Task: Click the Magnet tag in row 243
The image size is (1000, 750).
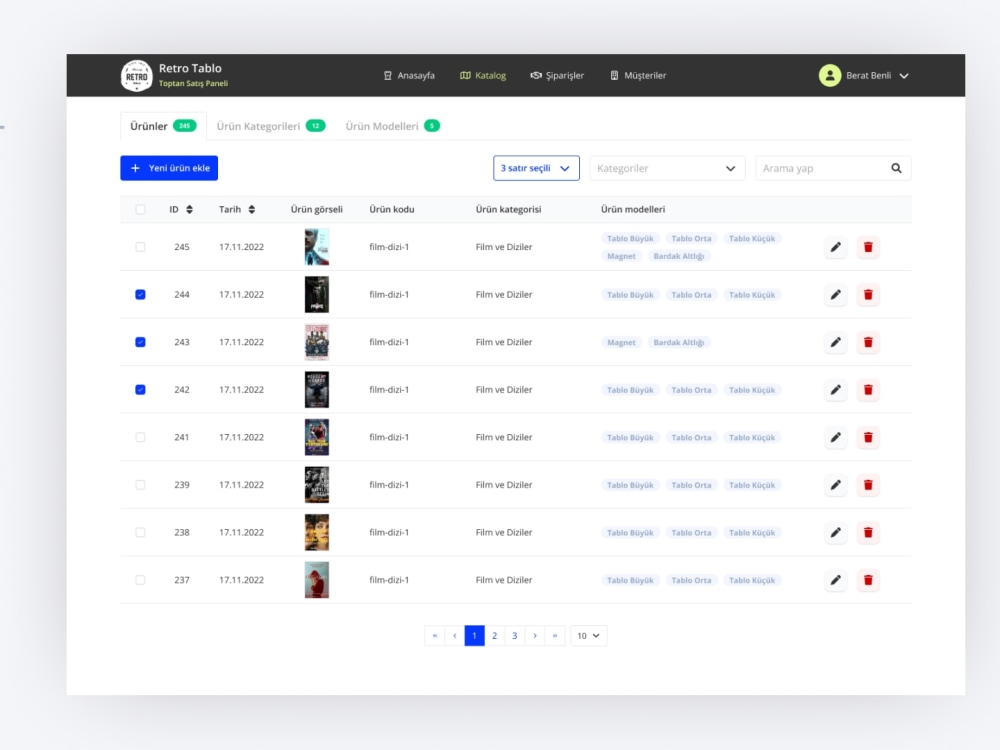Action: pos(621,342)
